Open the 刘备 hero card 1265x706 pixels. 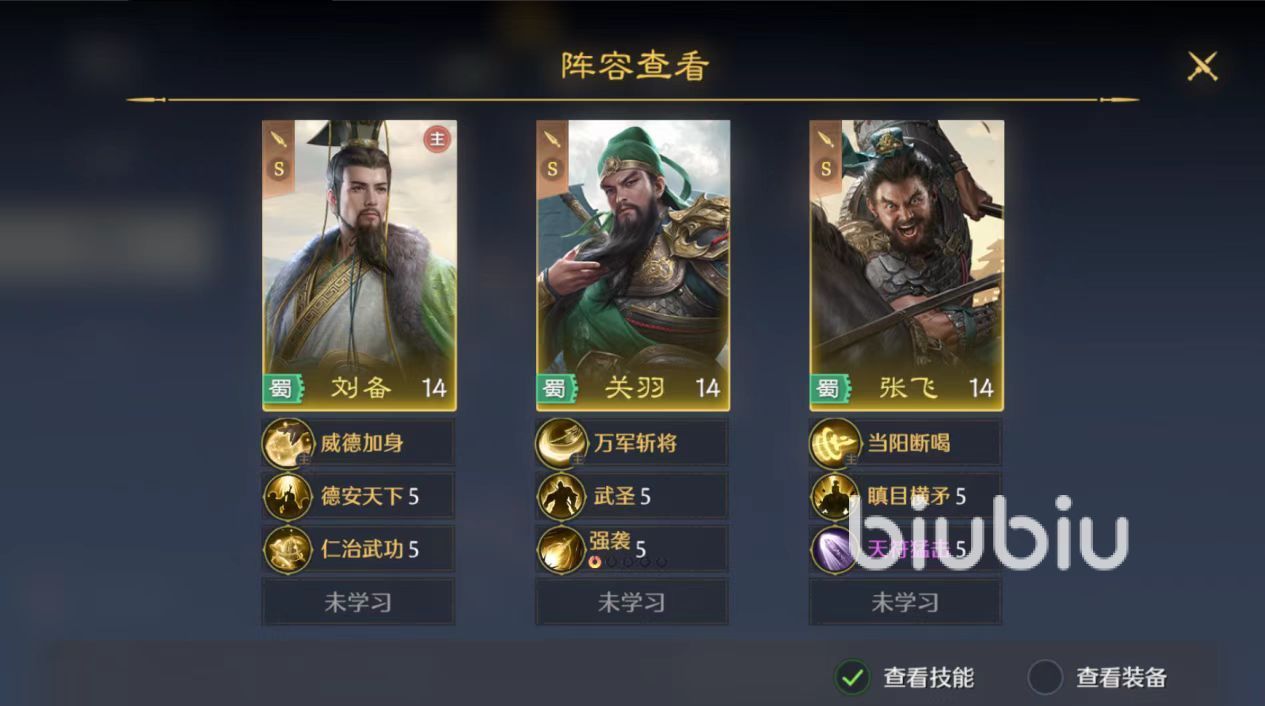click(x=359, y=265)
